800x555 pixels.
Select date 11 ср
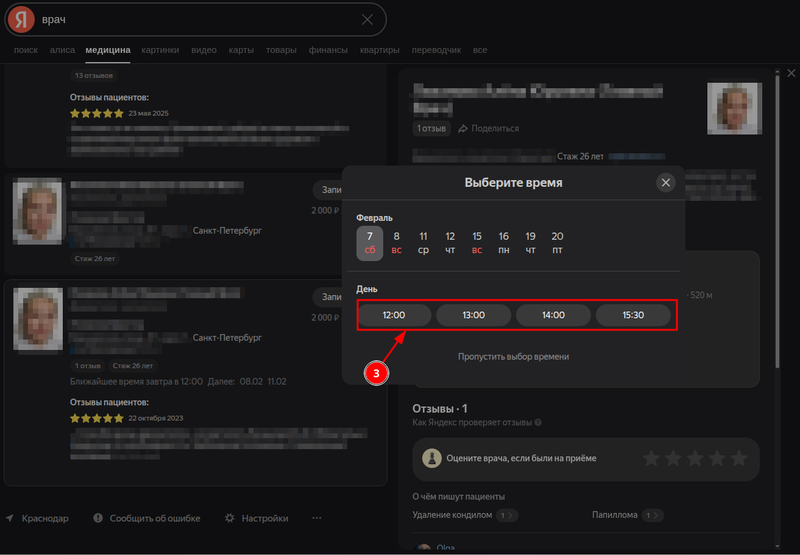(x=423, y=243)
